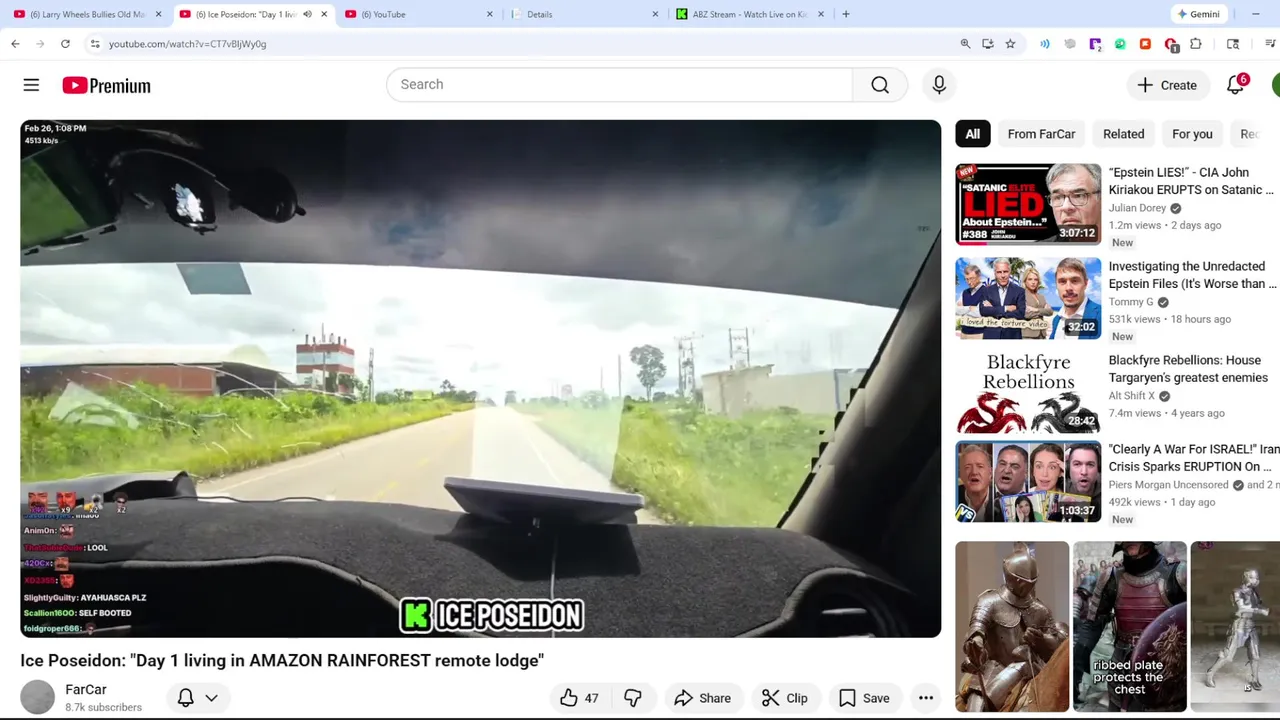Select the All filter chip
The height and width of the screenshot is (720, 1280).
click(x=973, y=134)
